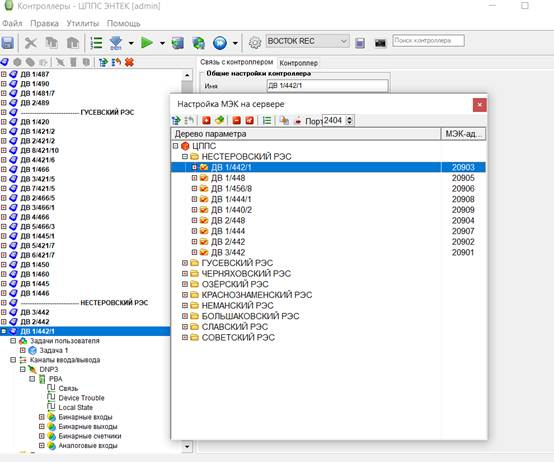Click the scissors Cut icon
The image size is (554, 462).
pos(31,43)
